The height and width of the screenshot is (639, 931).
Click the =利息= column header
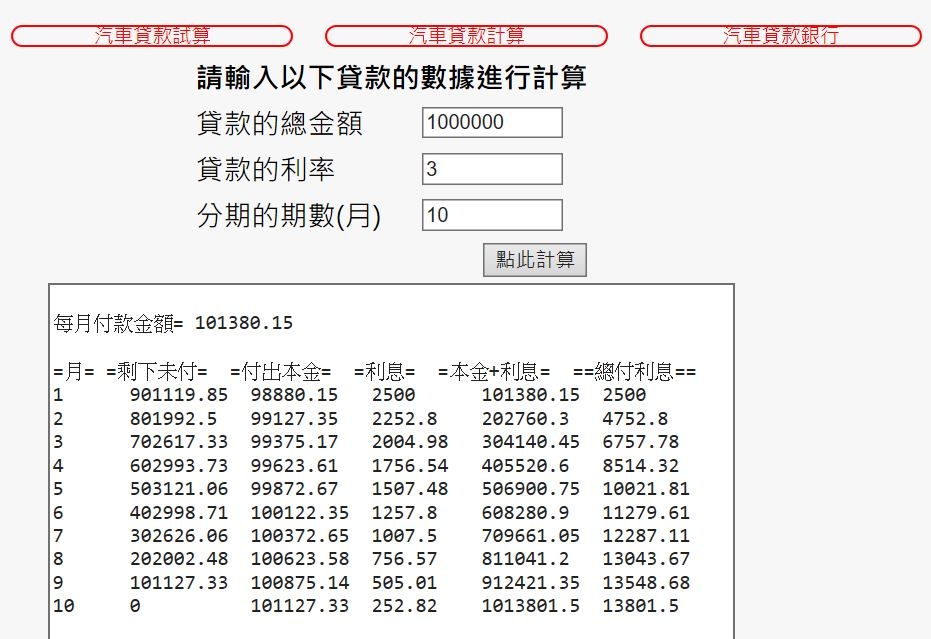(384, 372)
